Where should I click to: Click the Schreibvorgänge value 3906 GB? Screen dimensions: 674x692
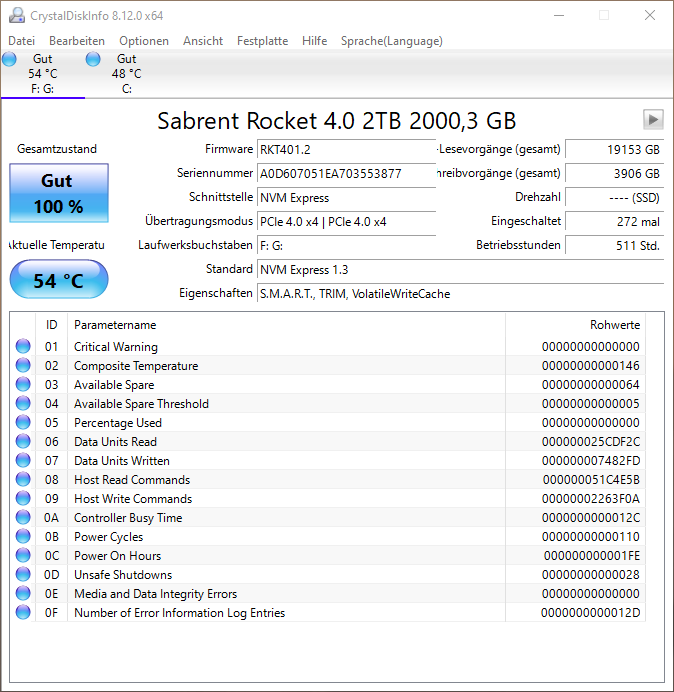614,173
